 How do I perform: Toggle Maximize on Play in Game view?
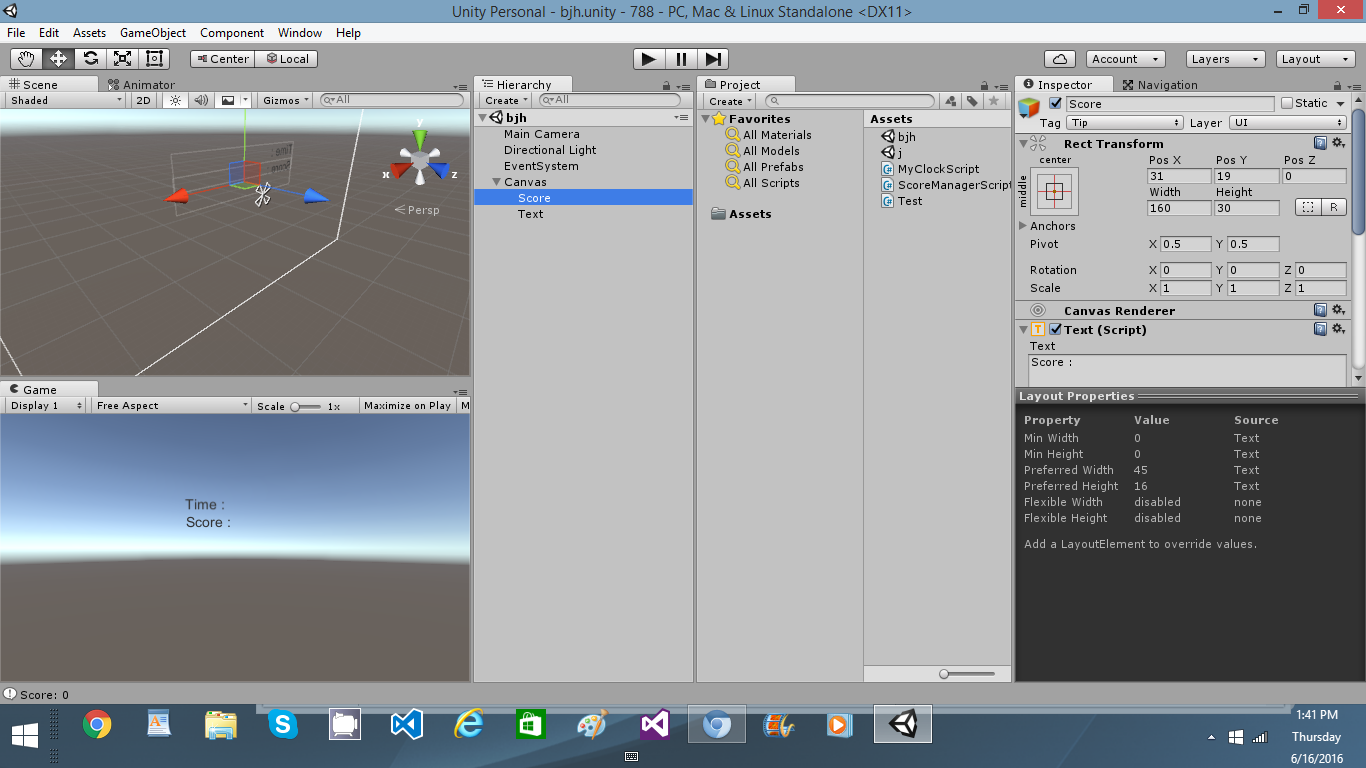click(407, 406)
